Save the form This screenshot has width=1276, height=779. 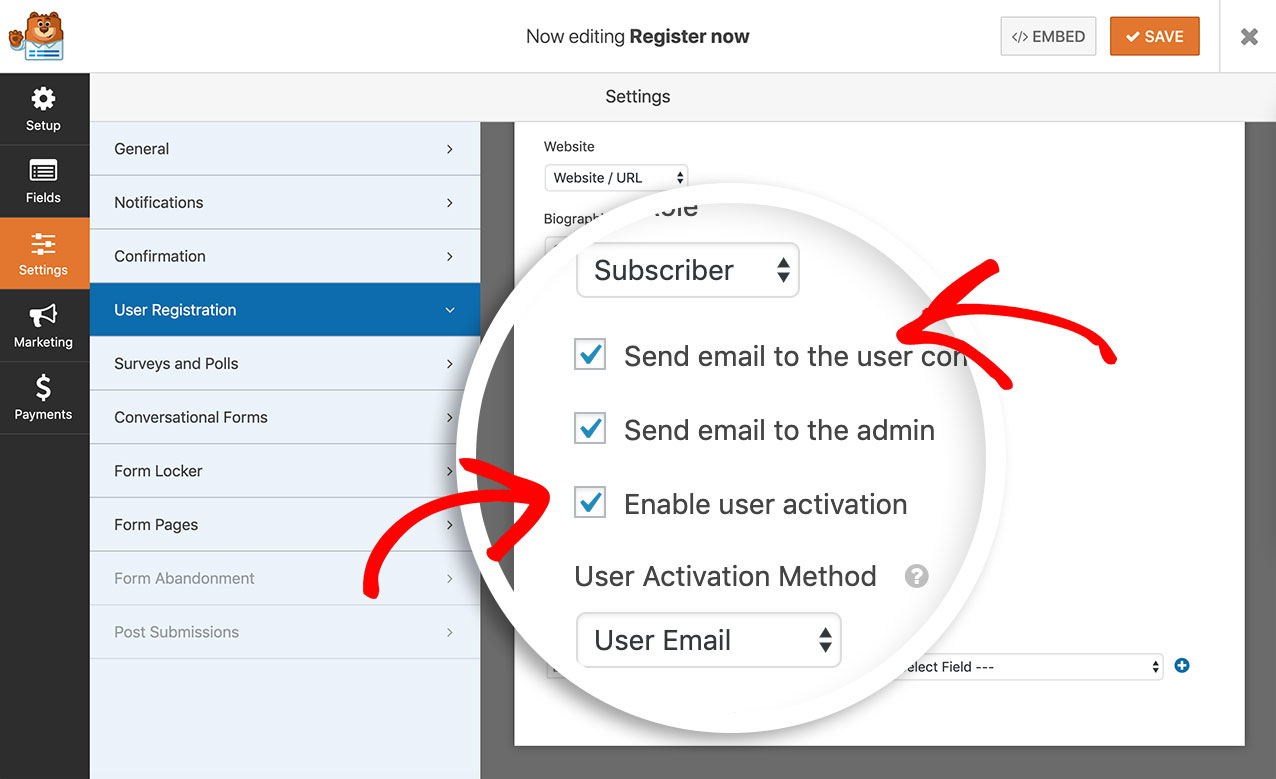pos(1154,36)
